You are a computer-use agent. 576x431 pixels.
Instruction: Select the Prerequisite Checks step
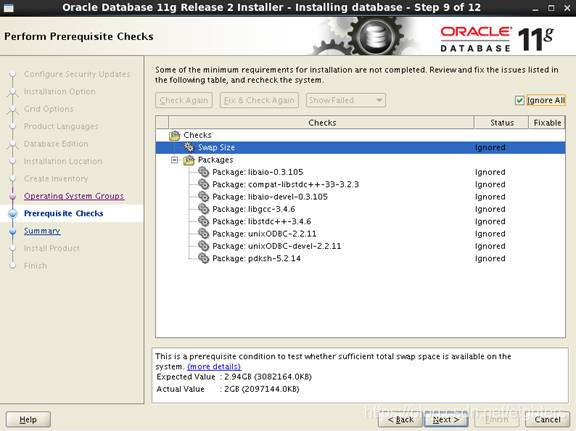tap(64, 213)
